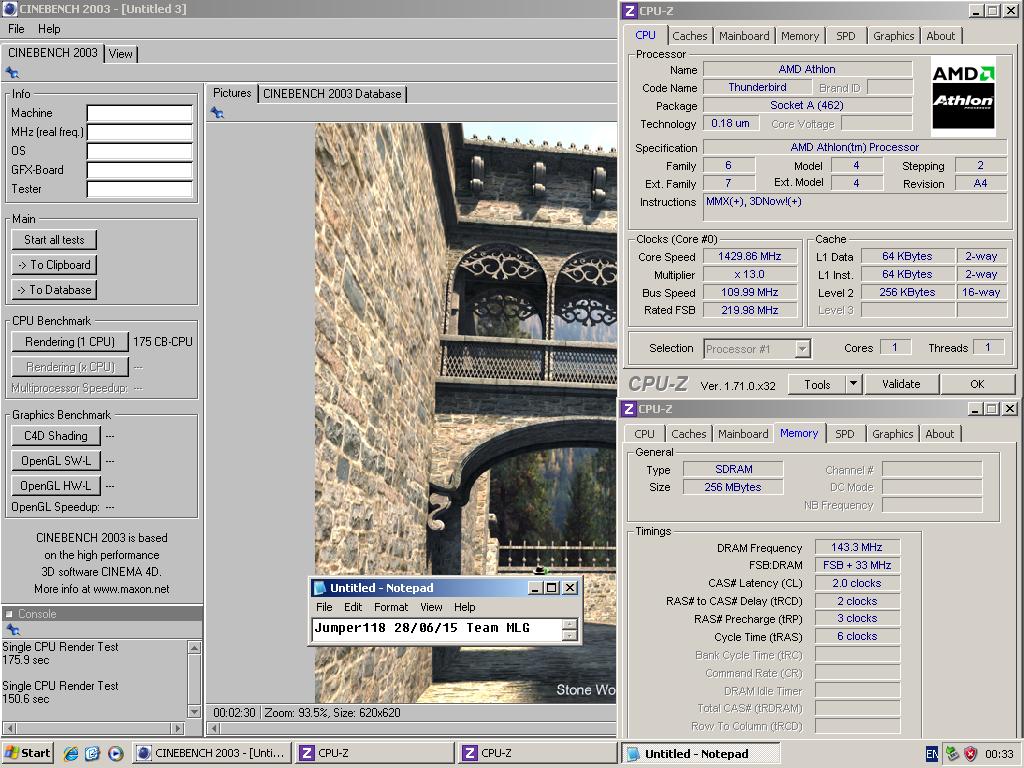Click the pin icon in Pictures panel
1024x768 pixels.
[x=217, y=113]
